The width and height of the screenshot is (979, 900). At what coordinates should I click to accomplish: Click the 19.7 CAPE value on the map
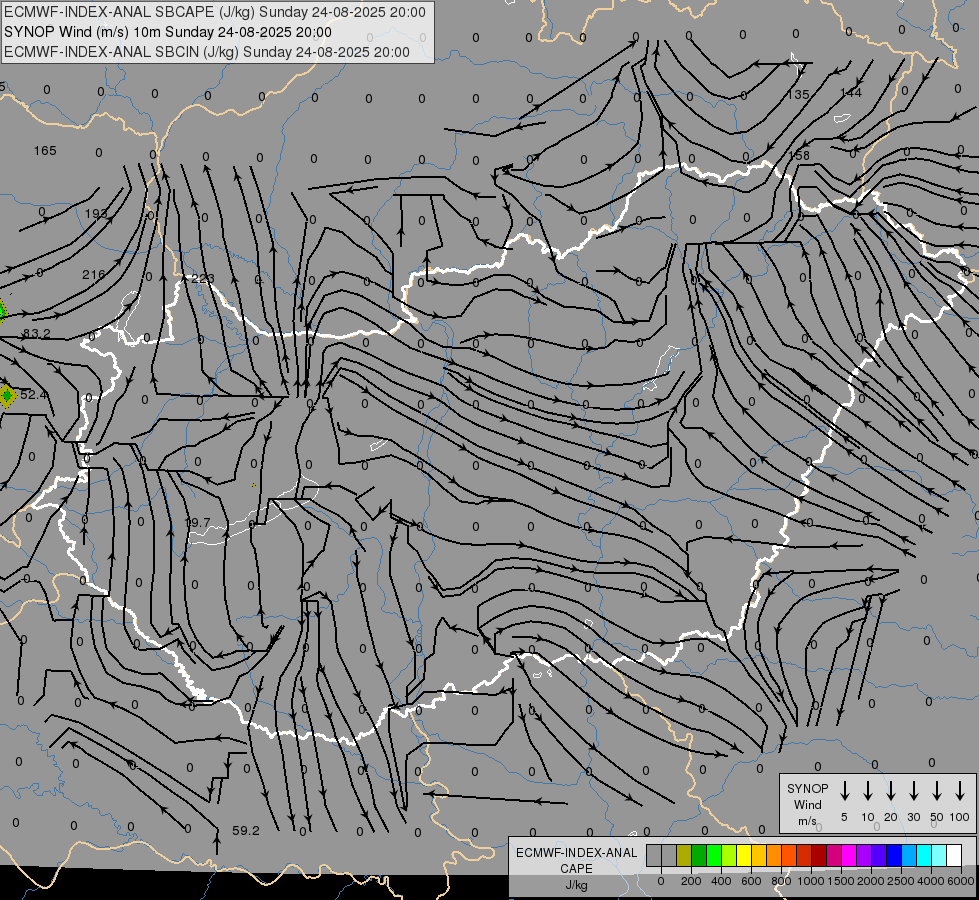pos(198,523)
